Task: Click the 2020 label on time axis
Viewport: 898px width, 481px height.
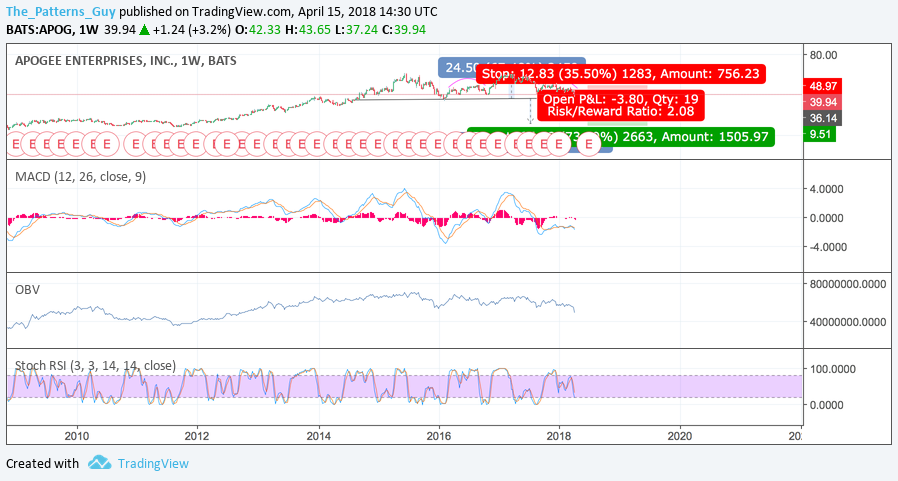Action: (x=680, y=436)
